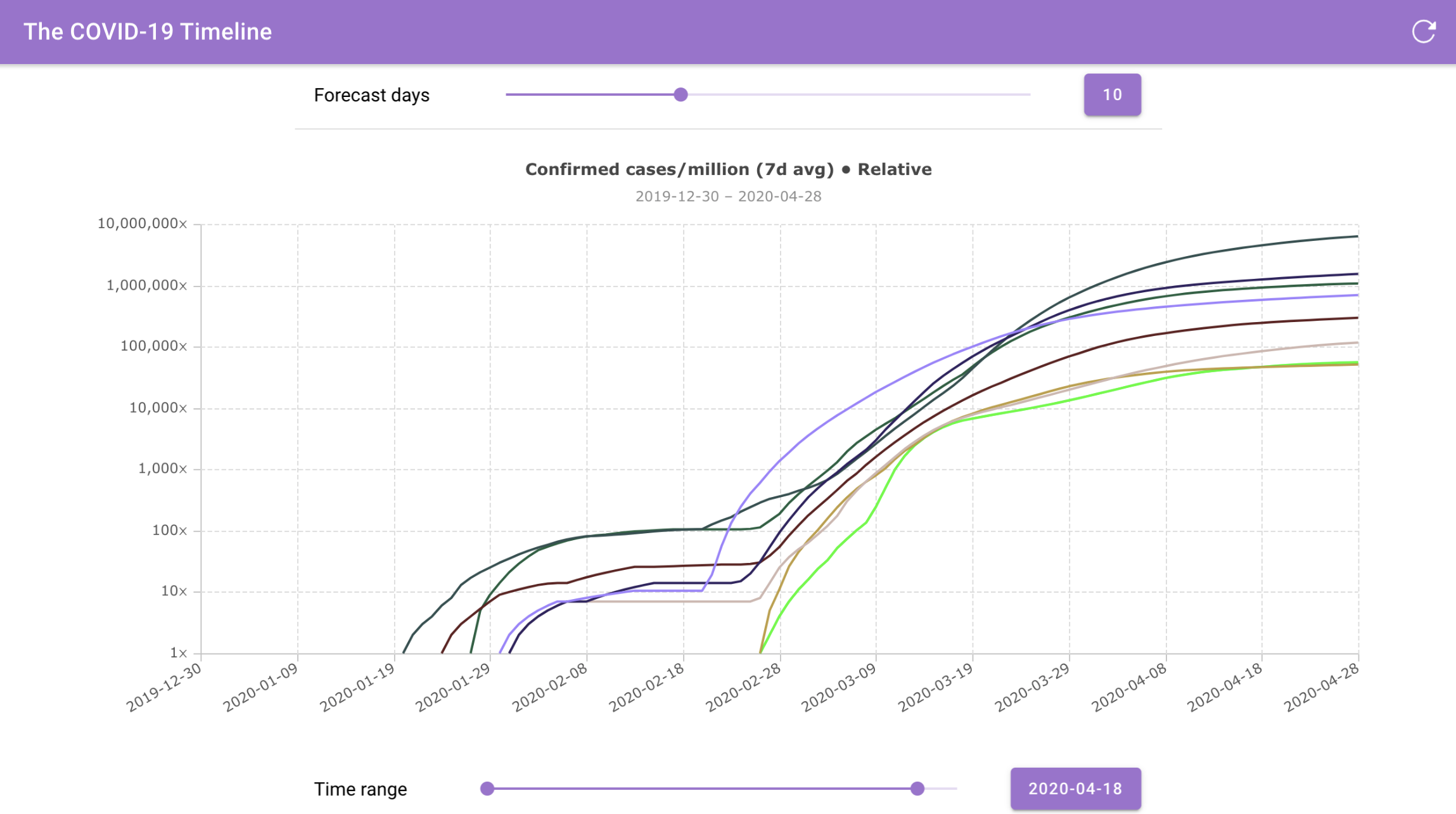
Task: Click the 2019-12-30 x-axis date label
Action: [x=165, y=687]
